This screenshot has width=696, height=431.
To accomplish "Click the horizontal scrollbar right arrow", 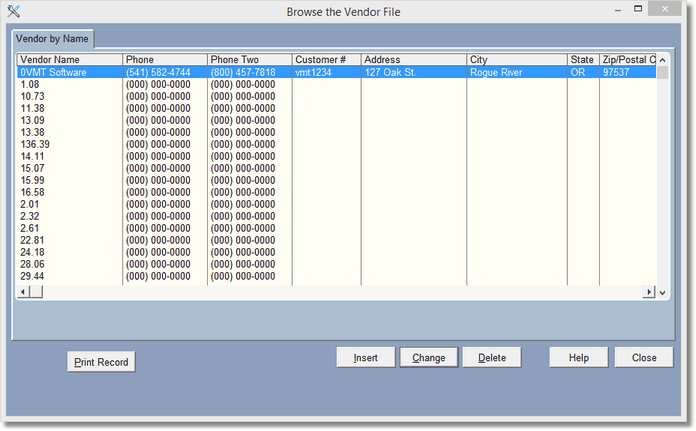I will point(649,292).
